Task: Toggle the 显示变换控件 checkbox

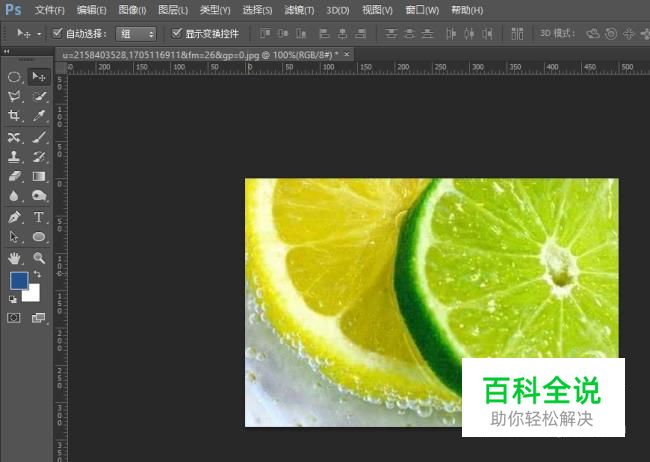Action: 177,33
